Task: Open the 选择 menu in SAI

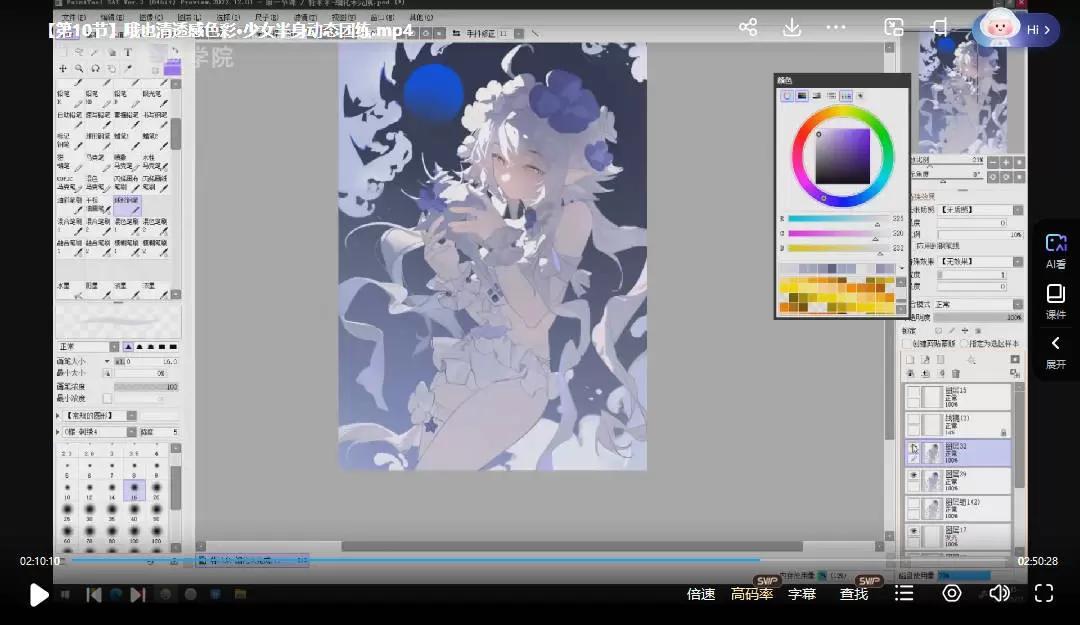Action: coord(229,17)
